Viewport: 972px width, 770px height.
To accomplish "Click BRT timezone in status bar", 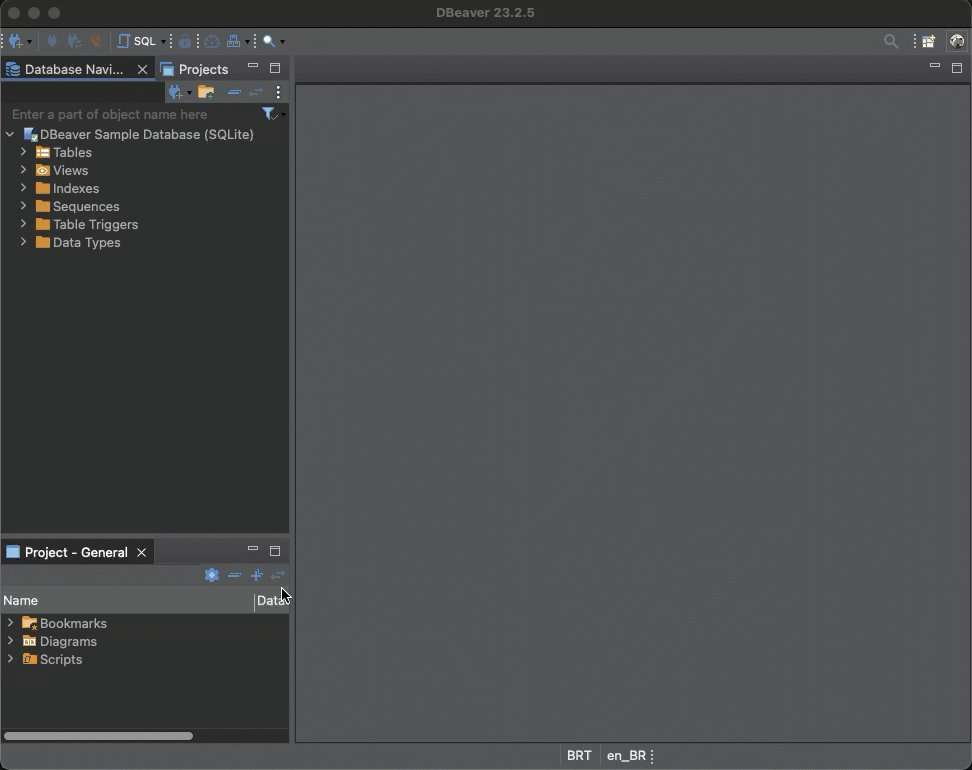I will tap(579, 756).
